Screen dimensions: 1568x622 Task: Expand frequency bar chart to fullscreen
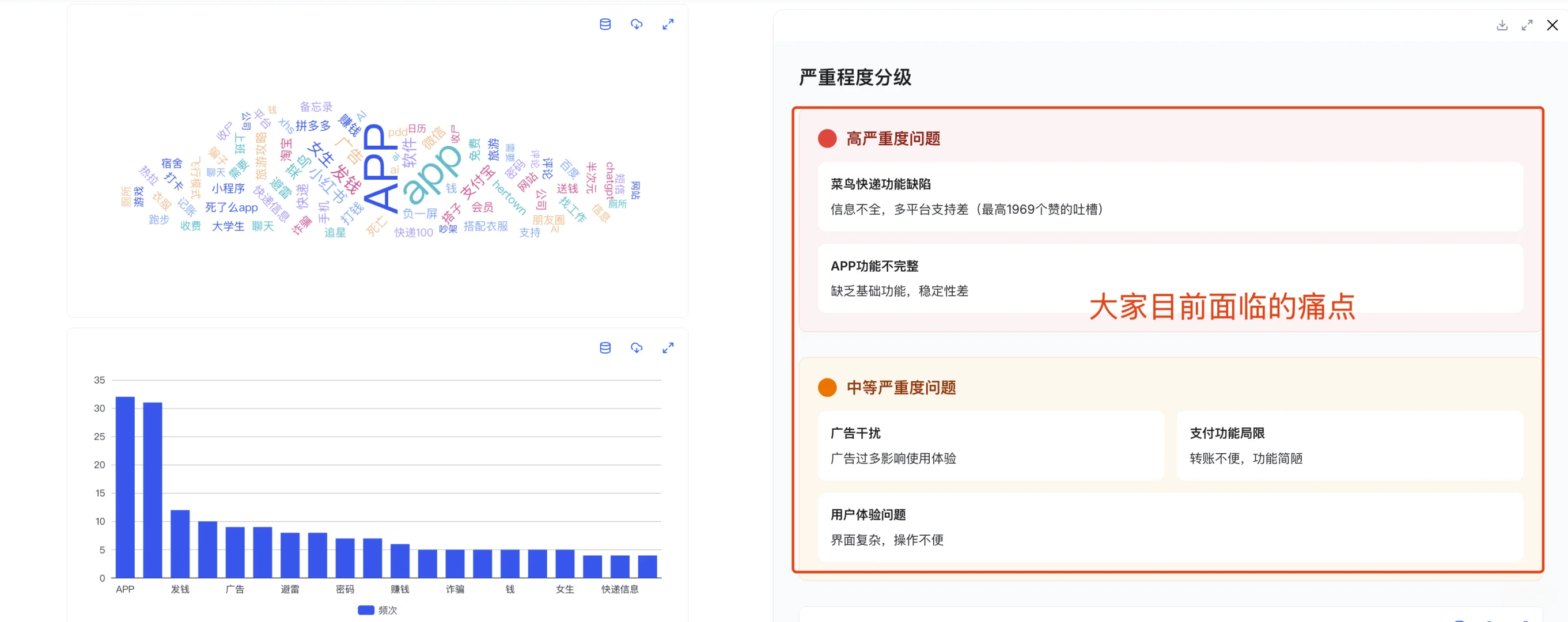(x=668, y=347)
